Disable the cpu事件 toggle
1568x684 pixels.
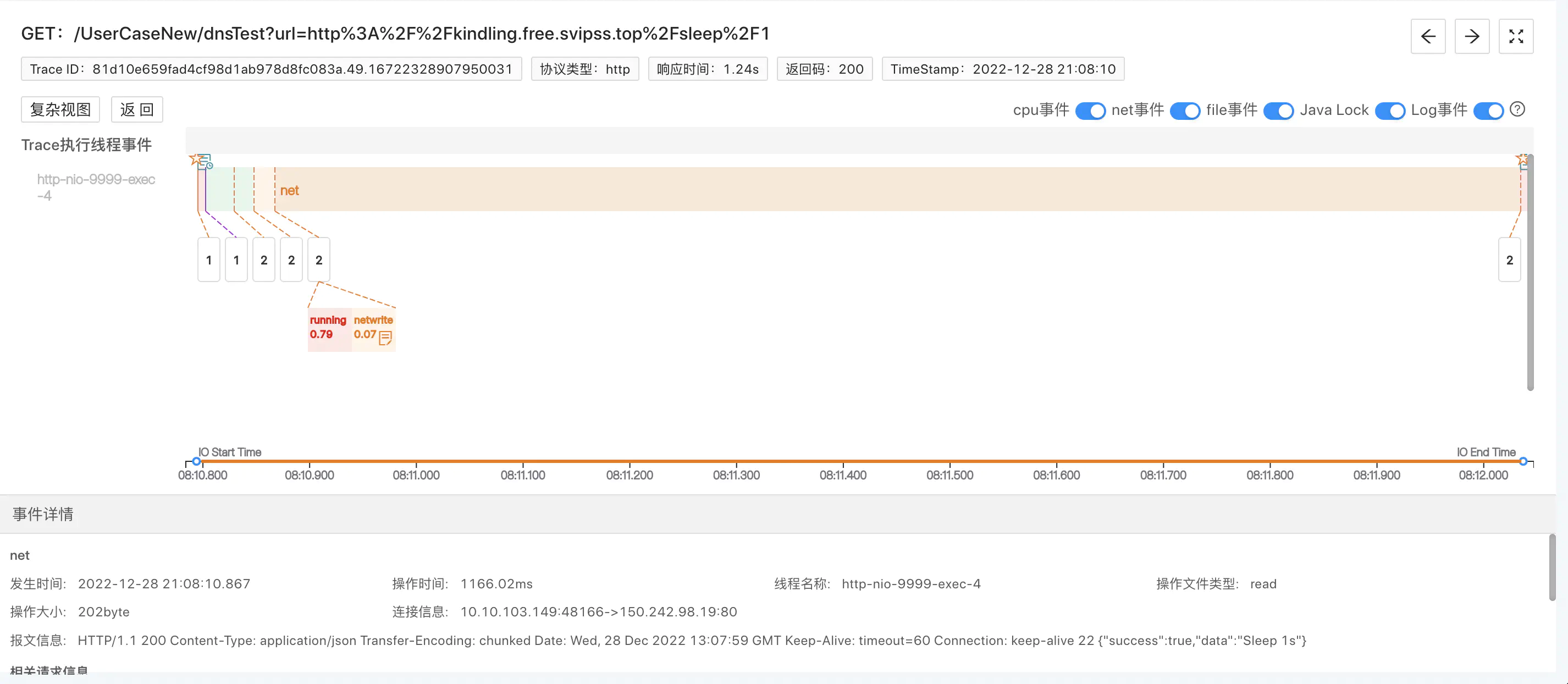[x=1090, y=111]
